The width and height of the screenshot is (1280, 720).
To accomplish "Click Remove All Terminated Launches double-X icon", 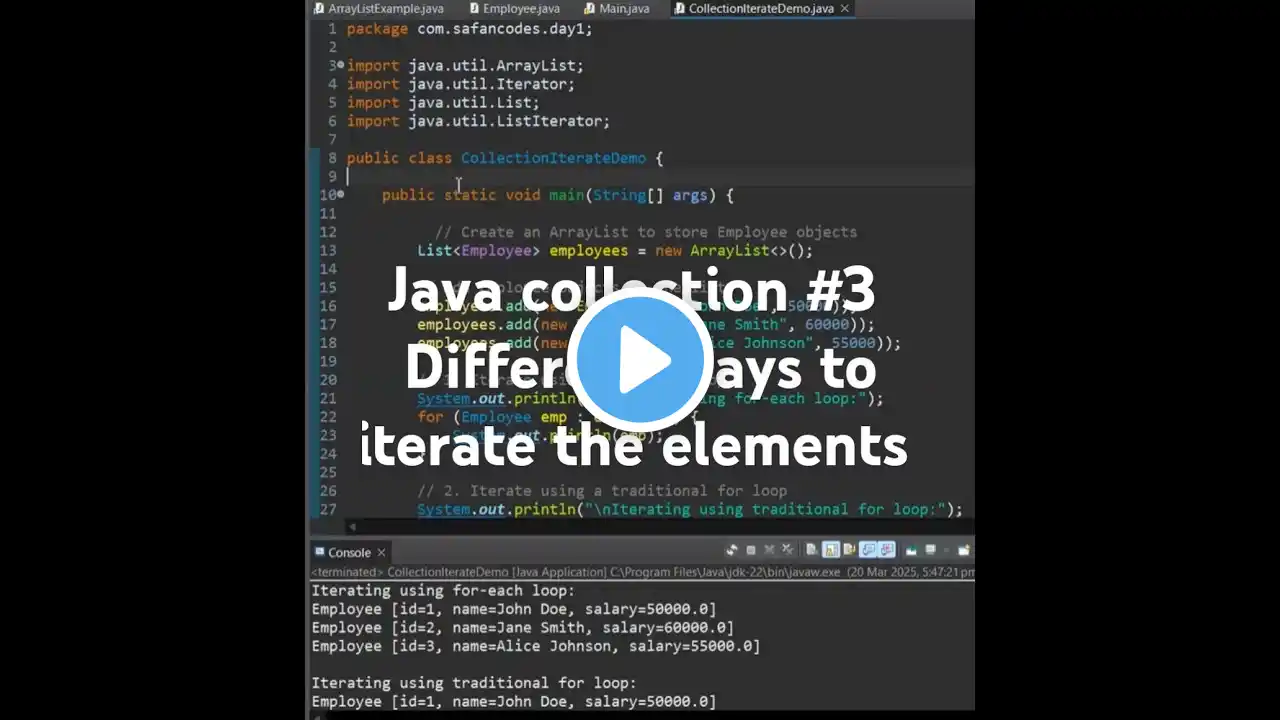I will tap(788, 551).
